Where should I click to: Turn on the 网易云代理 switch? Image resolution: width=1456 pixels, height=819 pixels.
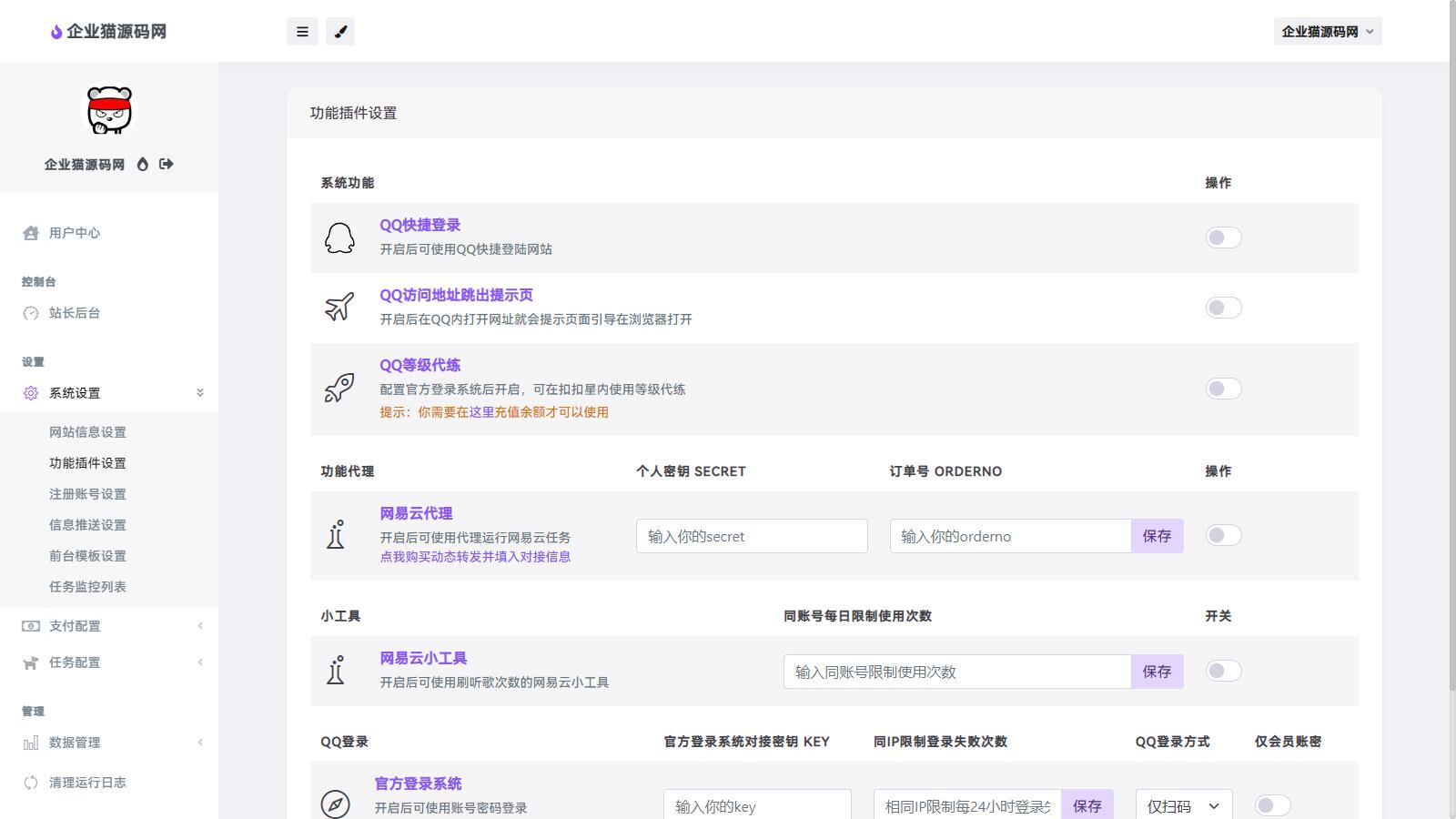pos(1223,535)
